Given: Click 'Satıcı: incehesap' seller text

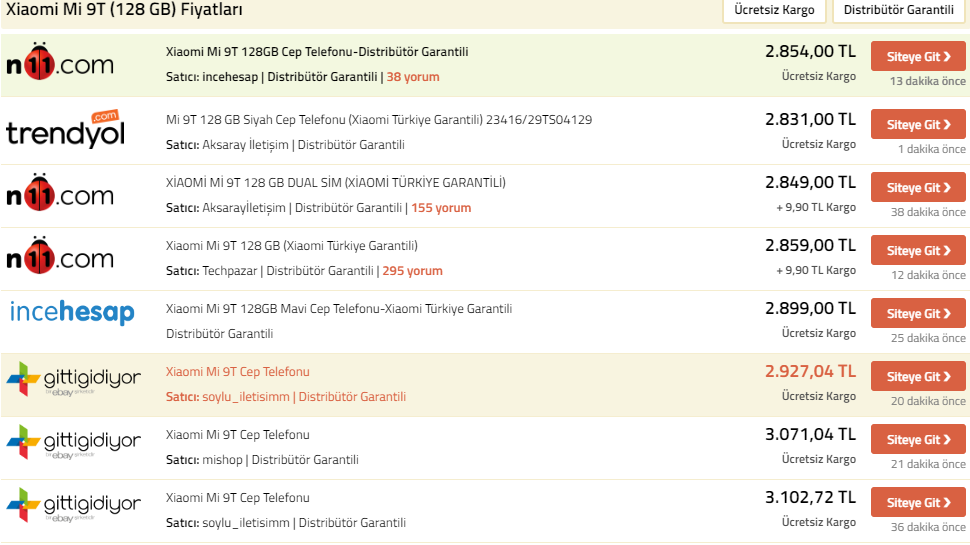Looking at the screenshot, I should (x=212, y=77).
